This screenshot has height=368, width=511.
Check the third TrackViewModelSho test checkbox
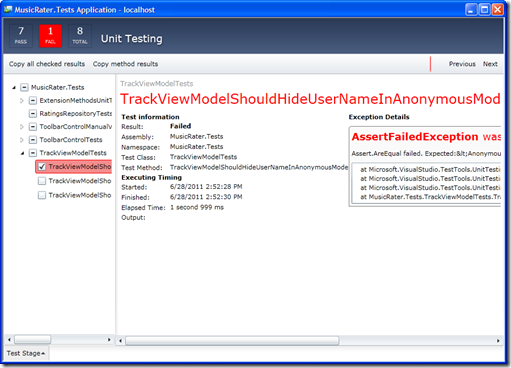42,195
